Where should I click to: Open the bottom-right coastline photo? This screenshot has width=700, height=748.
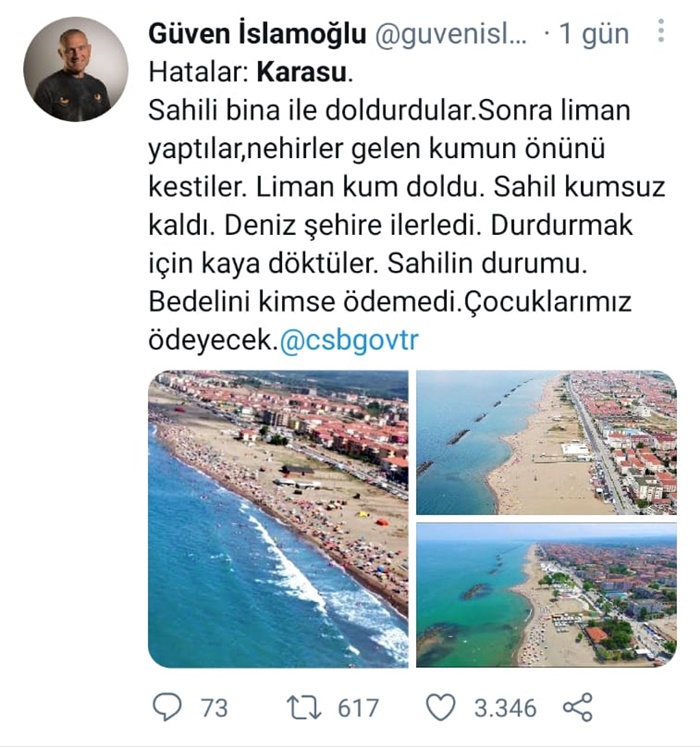[546, 595]
